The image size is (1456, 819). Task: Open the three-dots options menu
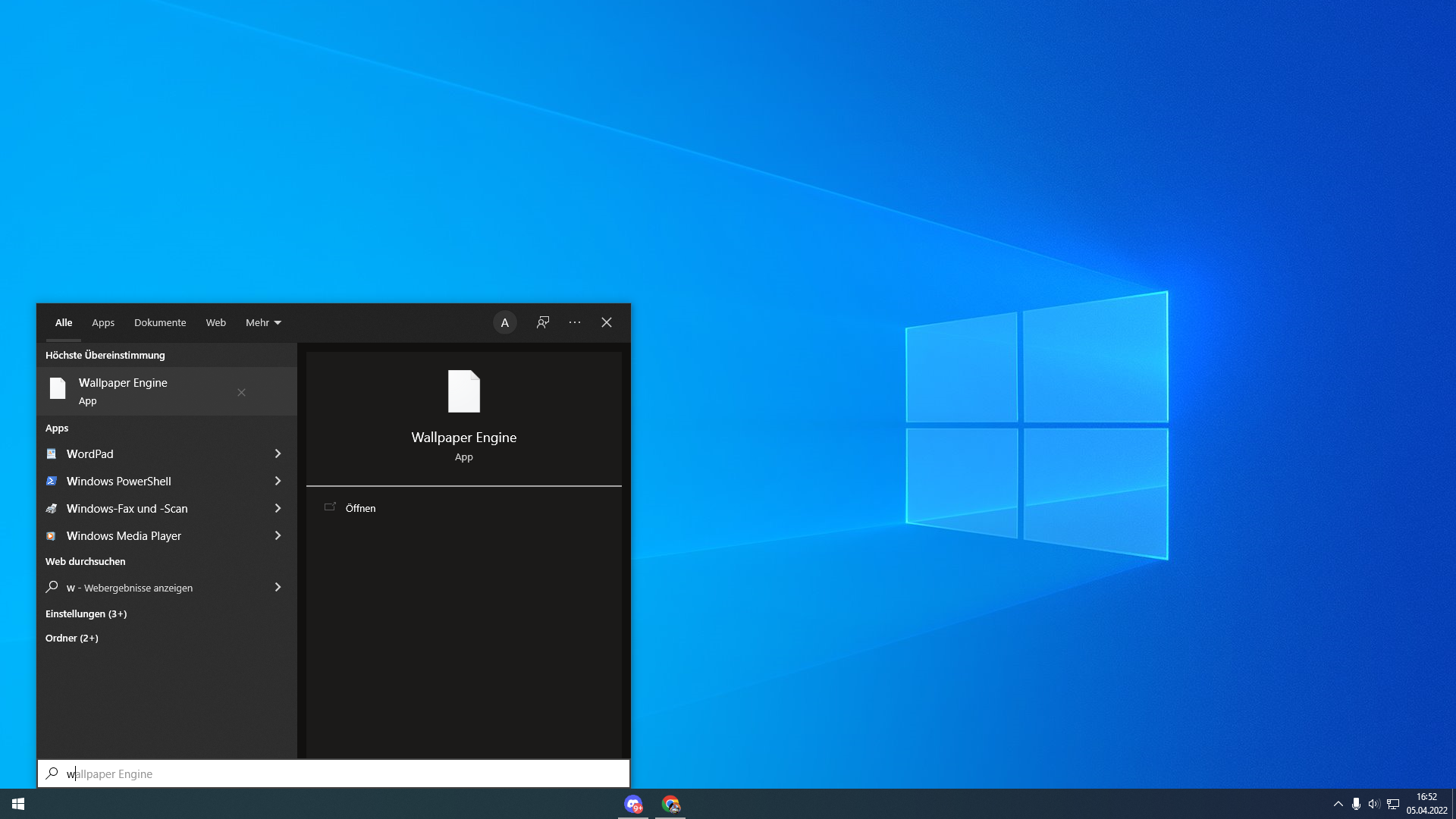click(575, 322)
